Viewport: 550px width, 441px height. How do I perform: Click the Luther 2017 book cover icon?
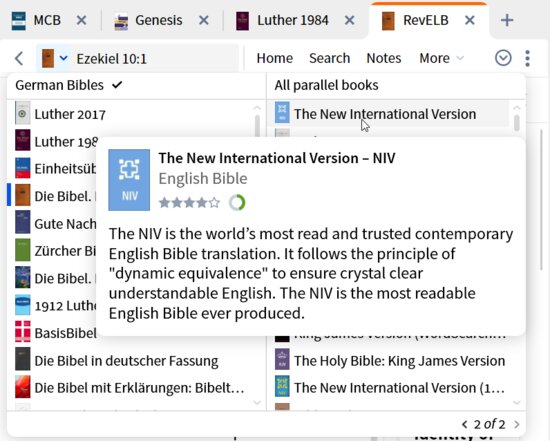tap(23, 113)
